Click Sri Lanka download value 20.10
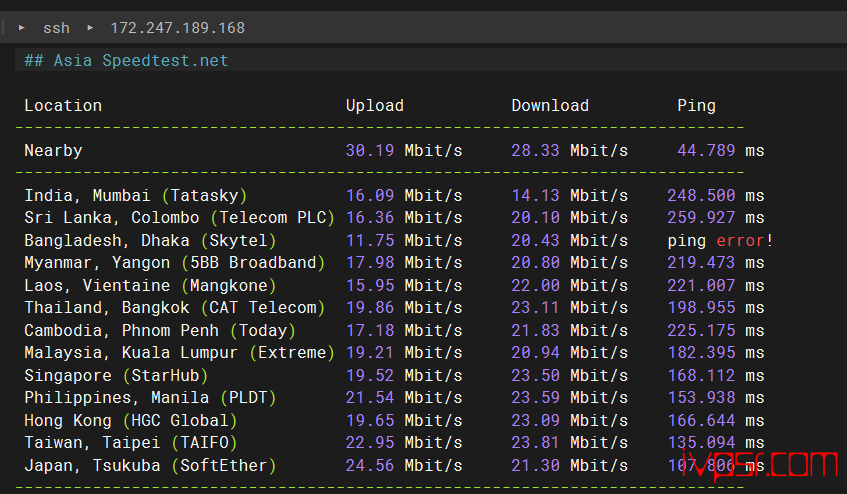The image size is (847, 494). click(x=536, y=217)
